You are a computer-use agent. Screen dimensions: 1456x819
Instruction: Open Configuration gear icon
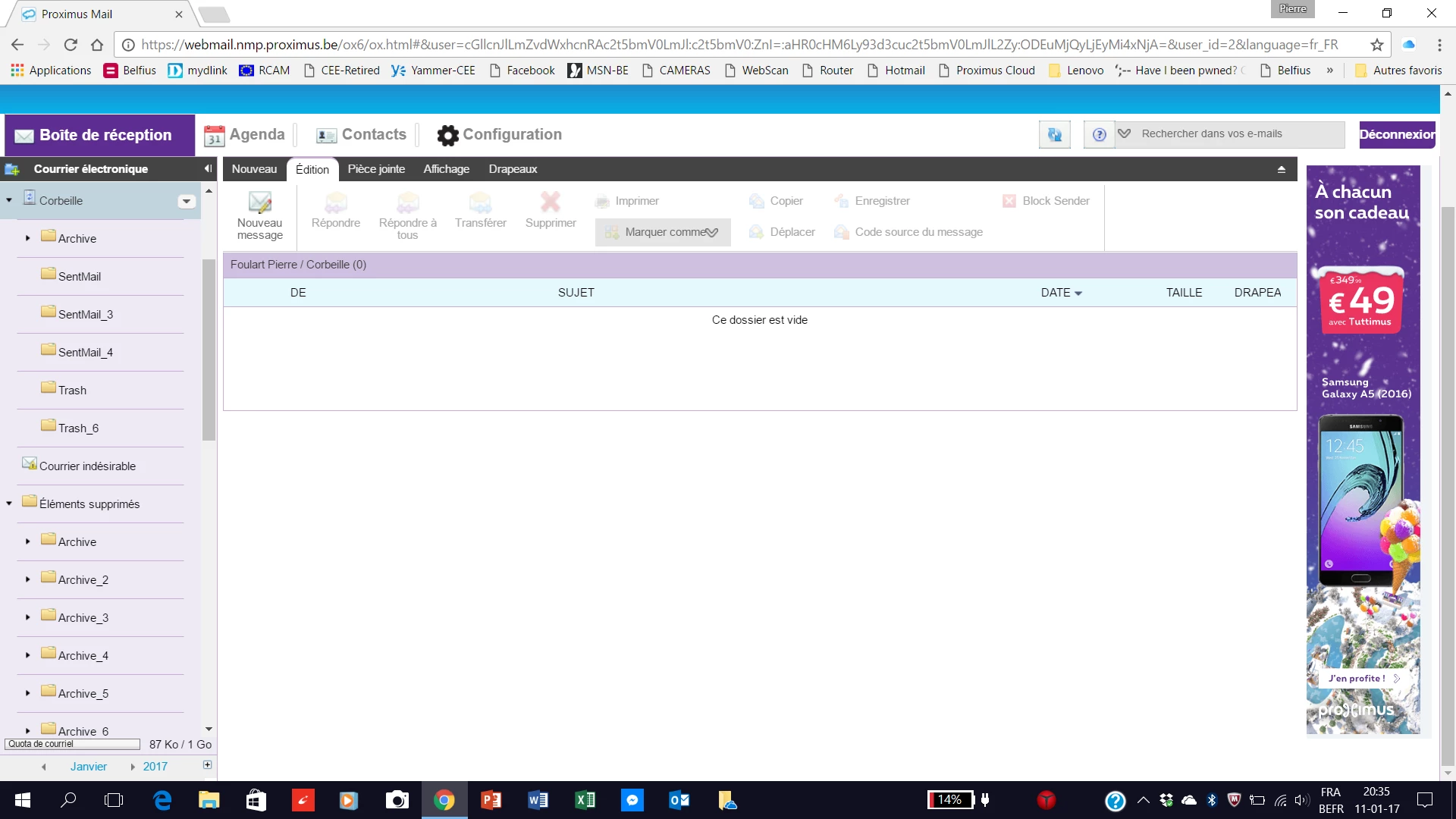(x=447, y=136)
